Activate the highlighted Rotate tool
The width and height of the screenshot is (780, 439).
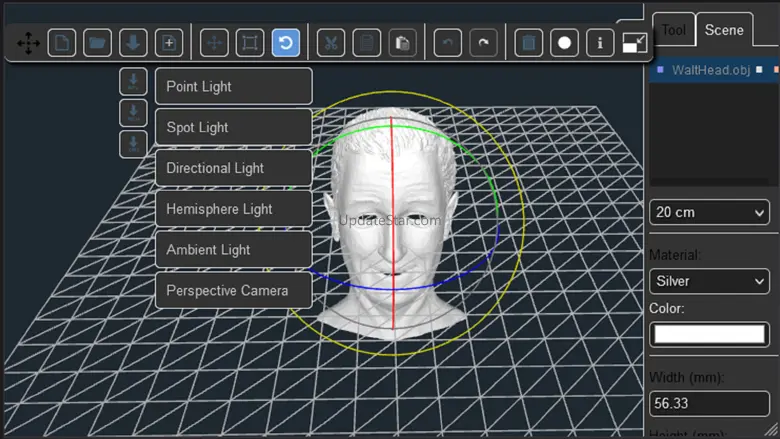pos(286,43)
